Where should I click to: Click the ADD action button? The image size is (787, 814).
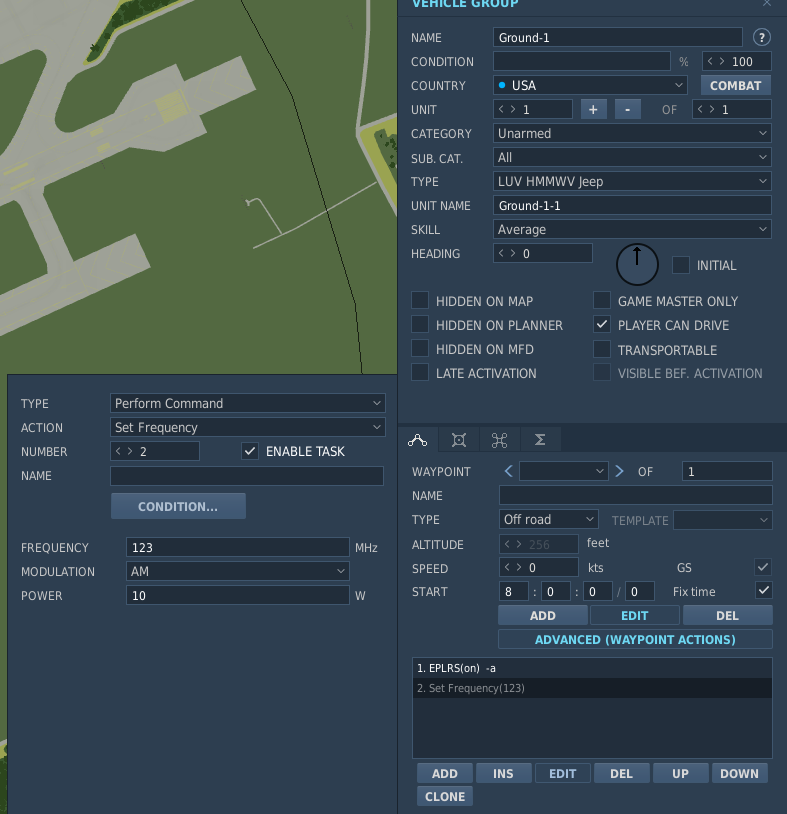click(x=445, y=773)
